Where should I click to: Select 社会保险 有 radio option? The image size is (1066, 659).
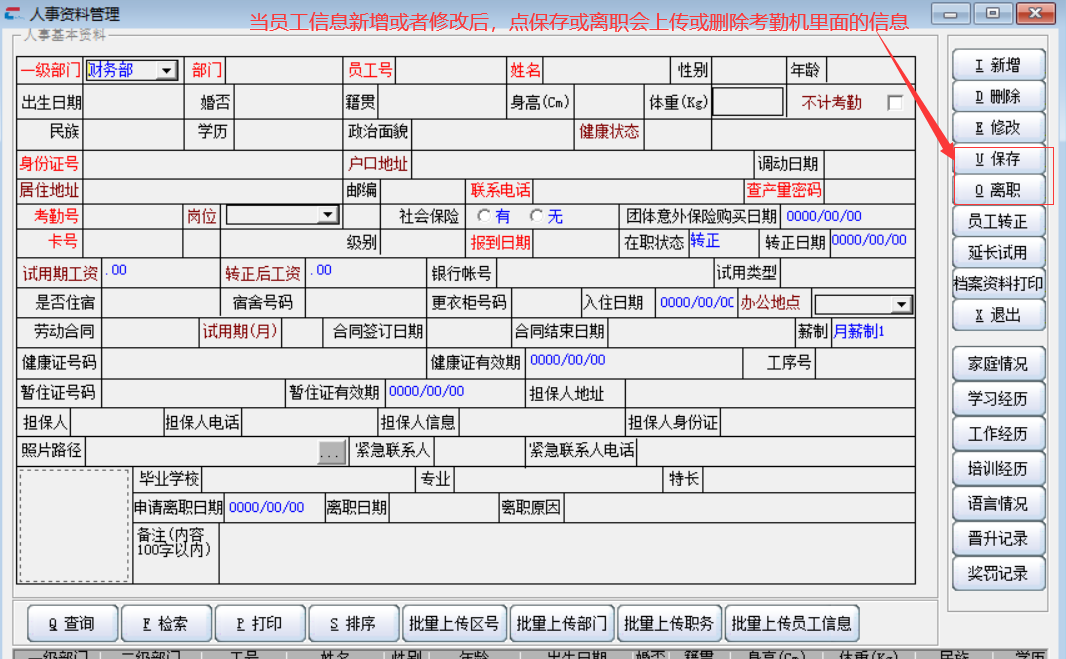click(484, 216)
